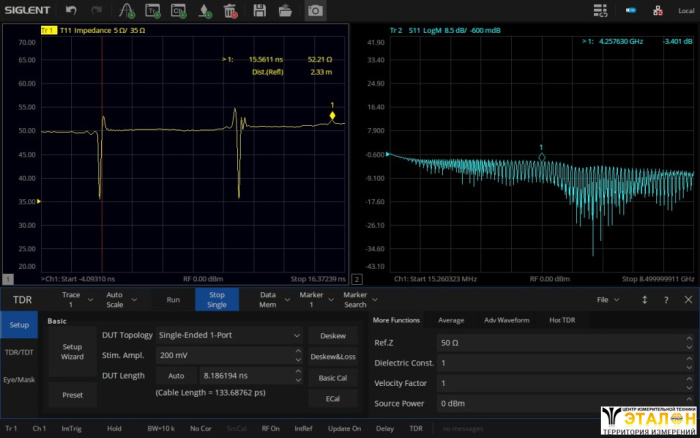Image resolution: width=700 pixels, height=438 pixels.
Task: Switch to the Eye/Mask tab
Action: point(20,380)
